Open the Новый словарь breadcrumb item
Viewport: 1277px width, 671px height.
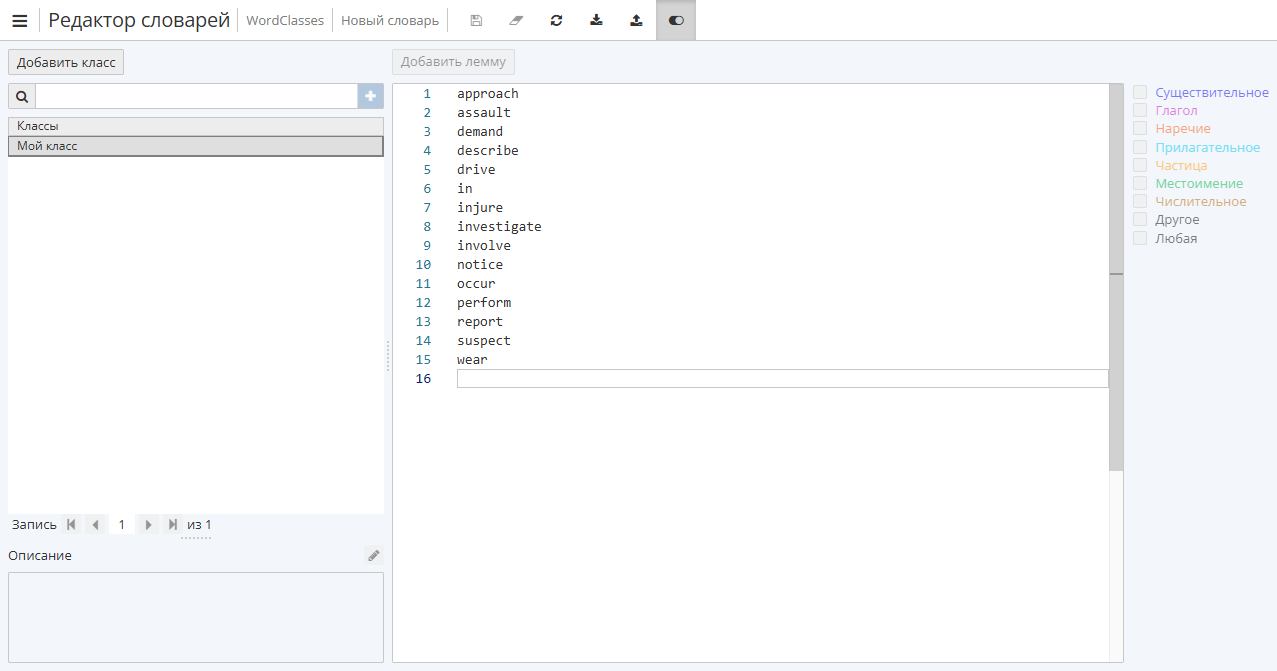pos(390,20)
